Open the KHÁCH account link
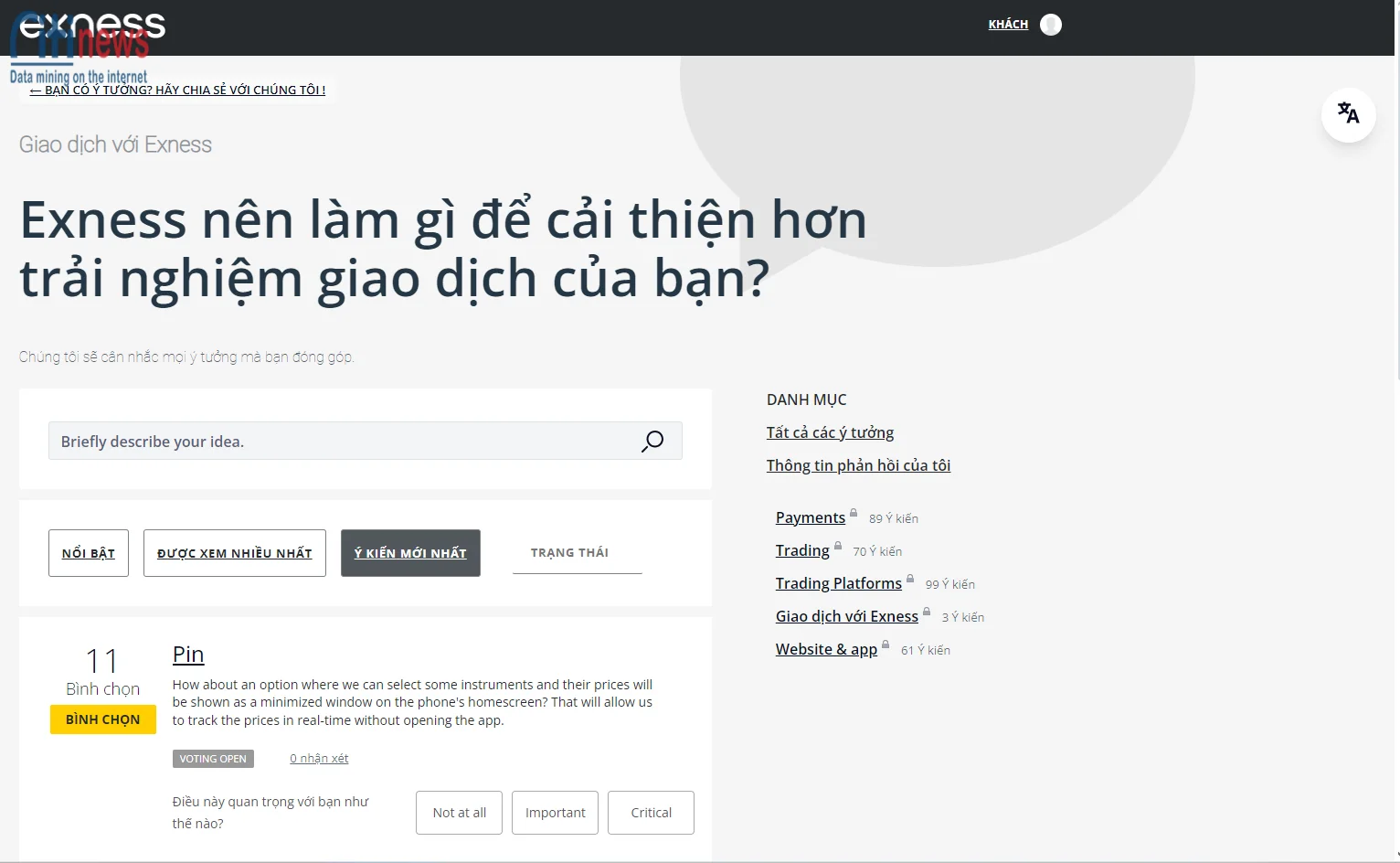The image size is (1400, 863). tap(1008, 25)
